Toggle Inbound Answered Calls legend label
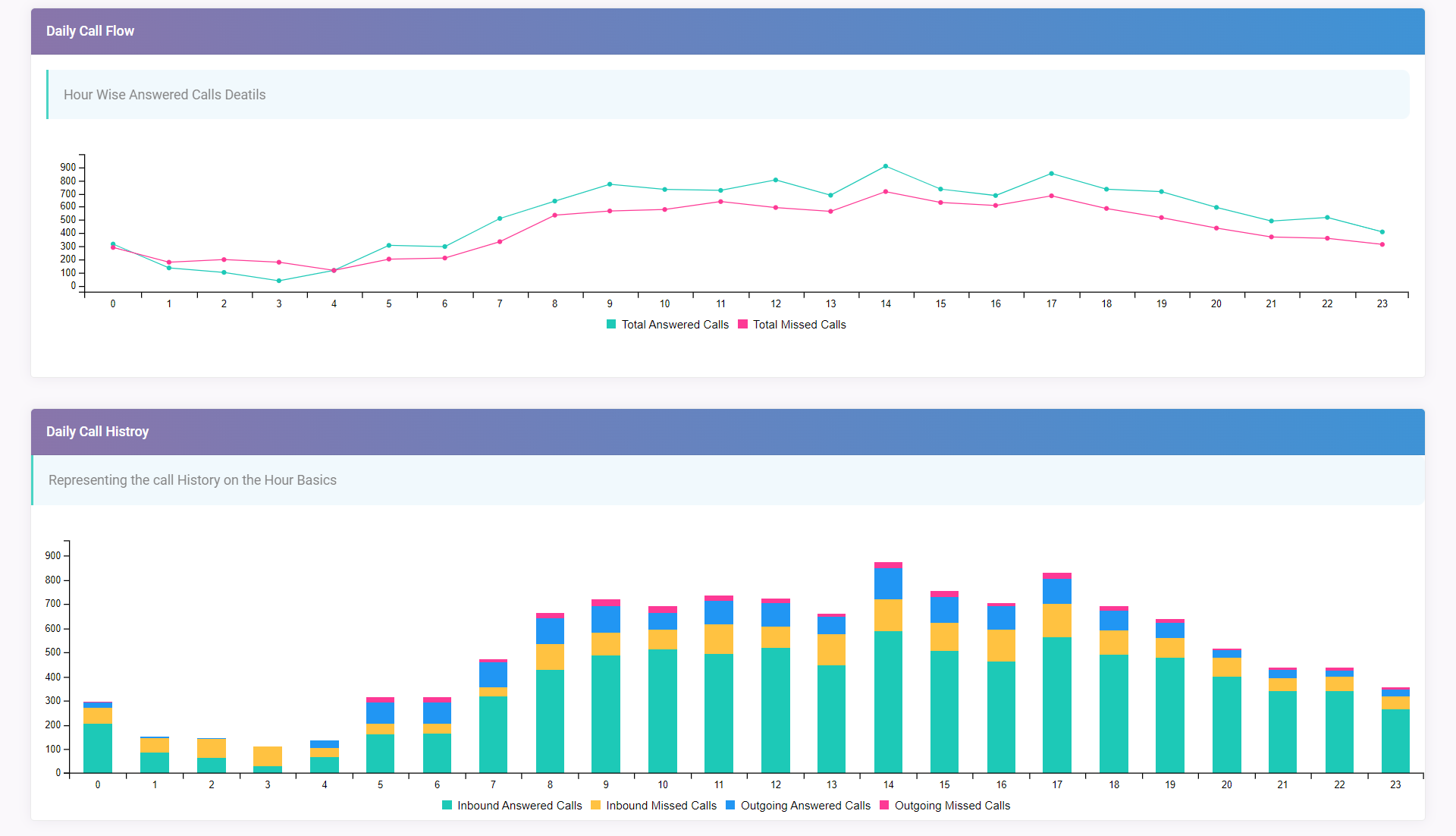The width and height of the screenshot is (1456, 836). pos(519,806)
